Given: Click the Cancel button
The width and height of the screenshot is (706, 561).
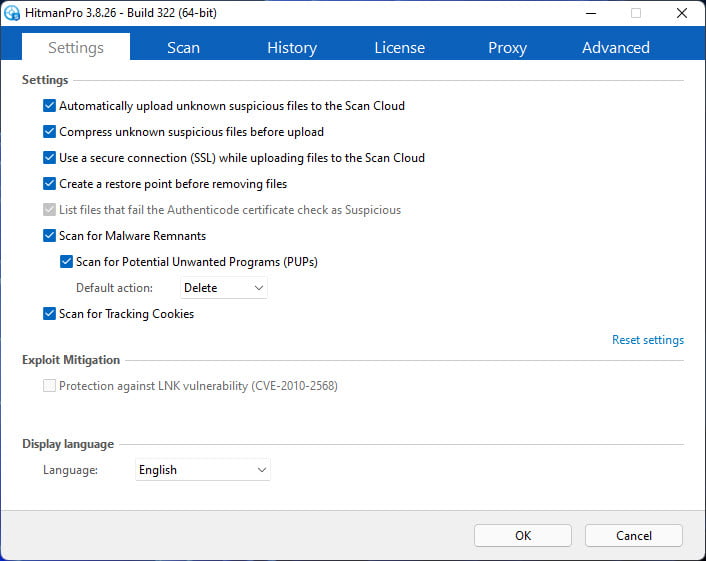Looking at the screenshot, I should [x=634, y=535].
